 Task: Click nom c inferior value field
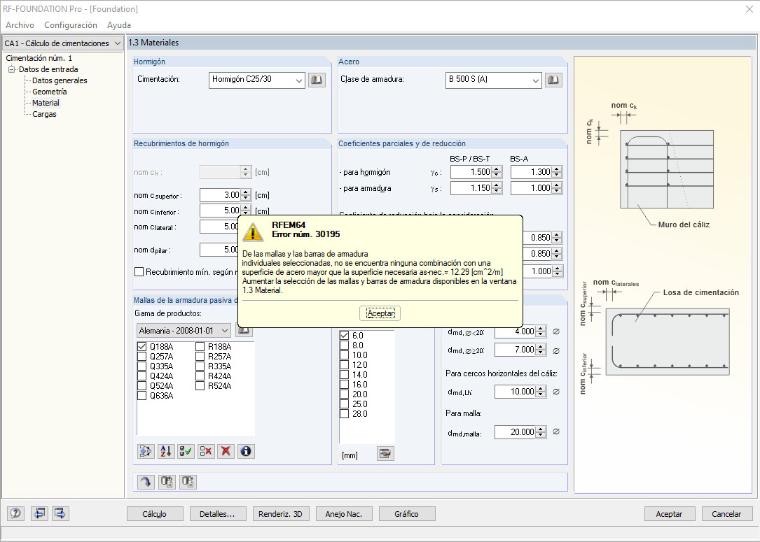tap(221, 210)
